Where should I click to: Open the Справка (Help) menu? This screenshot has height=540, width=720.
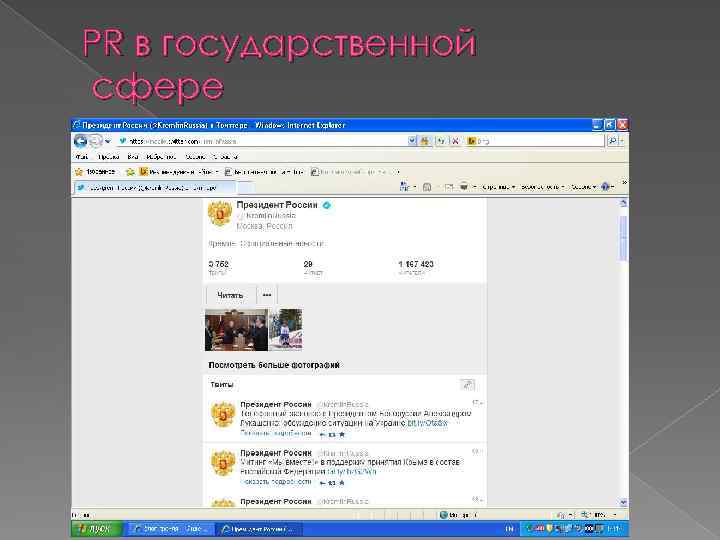tap(225, 157)
